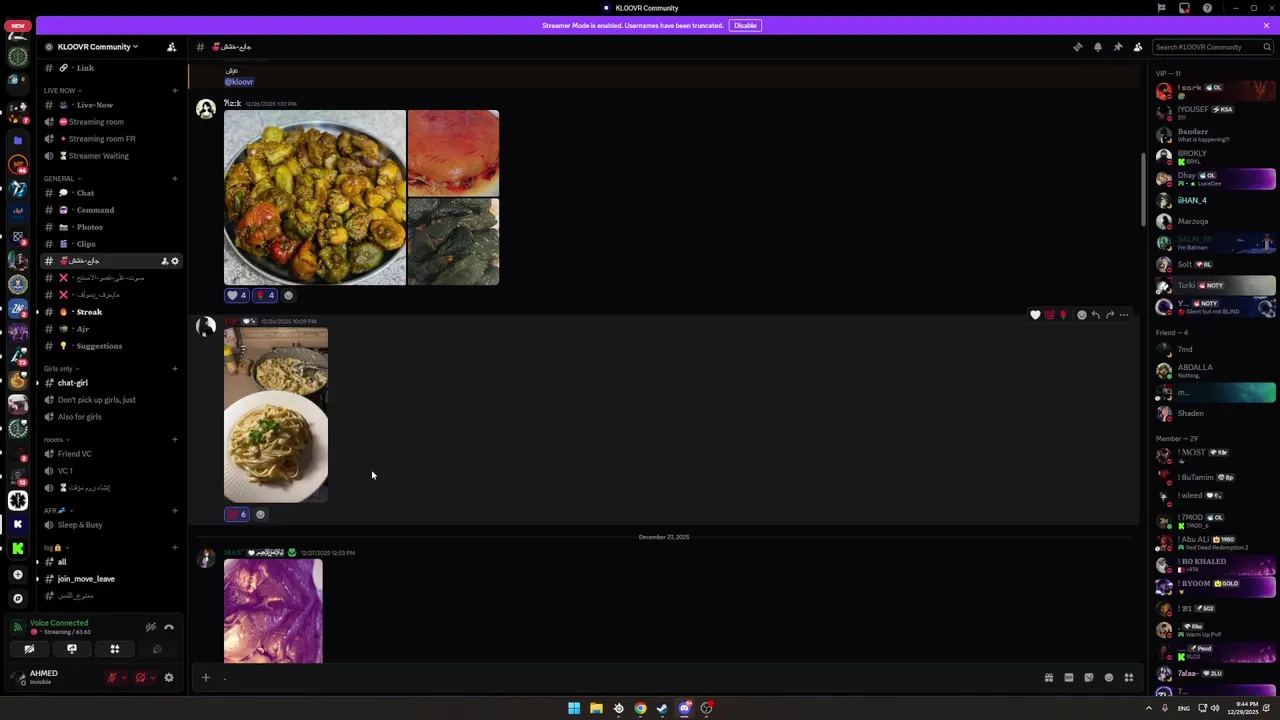Join the Friend VC voice channel
1280x720 pixels.
tap(110, 454)
